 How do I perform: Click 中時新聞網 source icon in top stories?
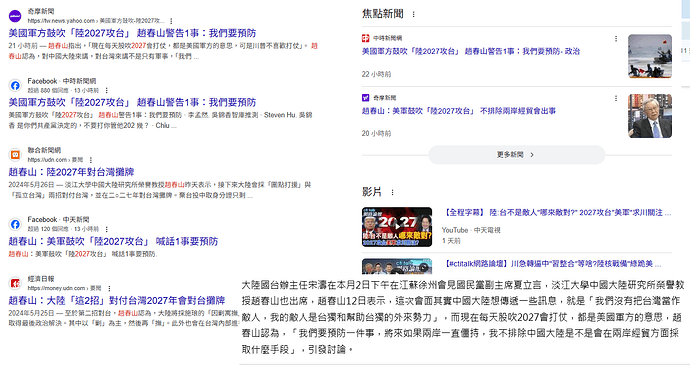[365, 38]
